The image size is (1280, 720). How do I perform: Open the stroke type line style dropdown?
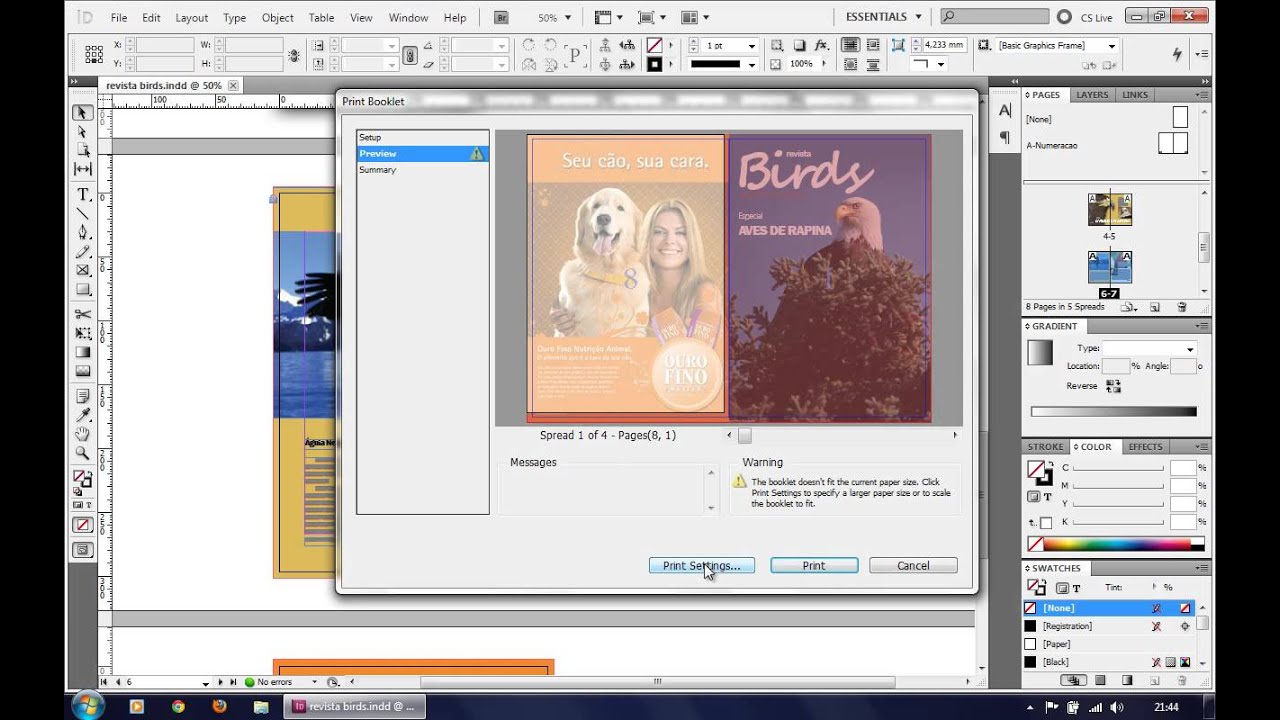751,64
